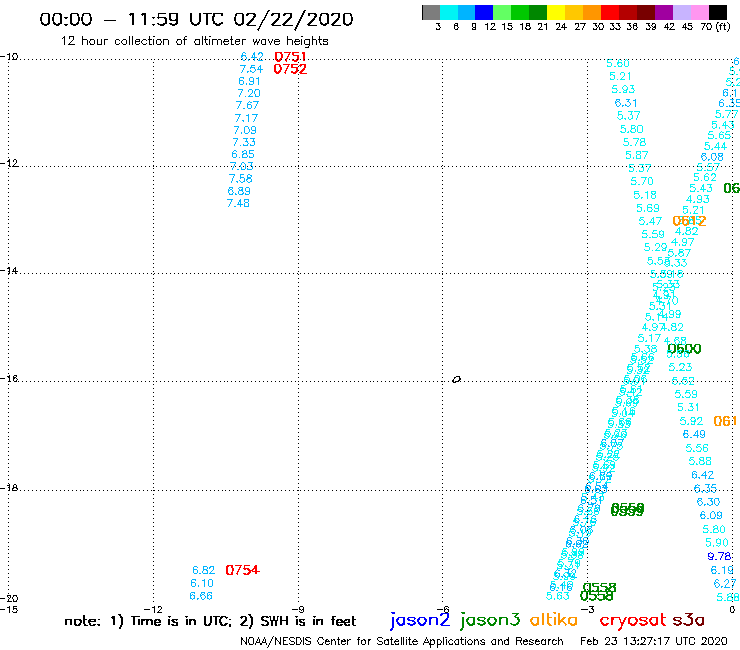Click the red time label '0751'
740x650 pixels.
coord(290,57)
